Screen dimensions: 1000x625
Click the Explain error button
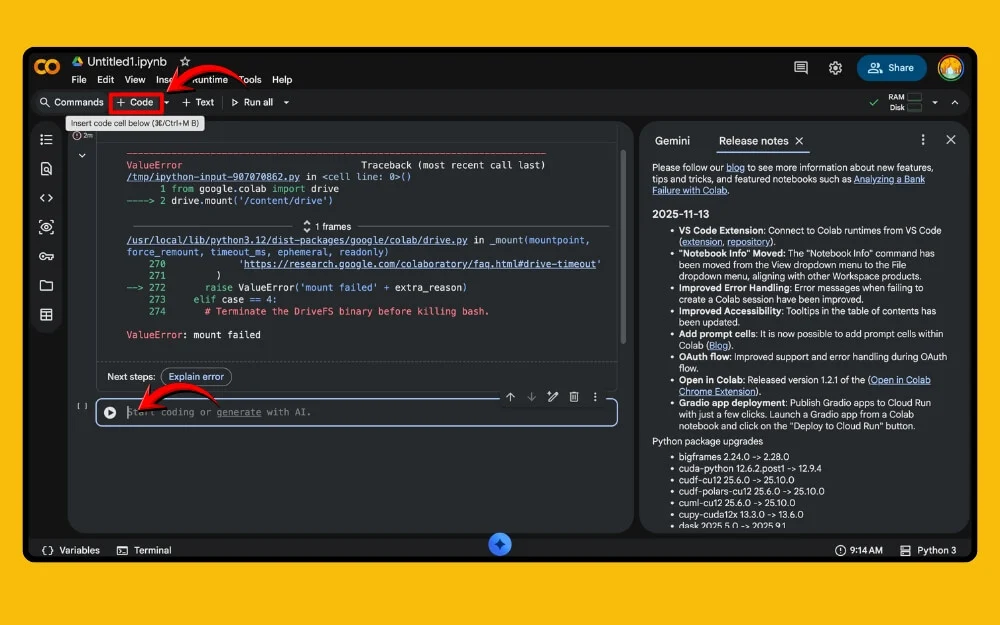coord(195,377)
